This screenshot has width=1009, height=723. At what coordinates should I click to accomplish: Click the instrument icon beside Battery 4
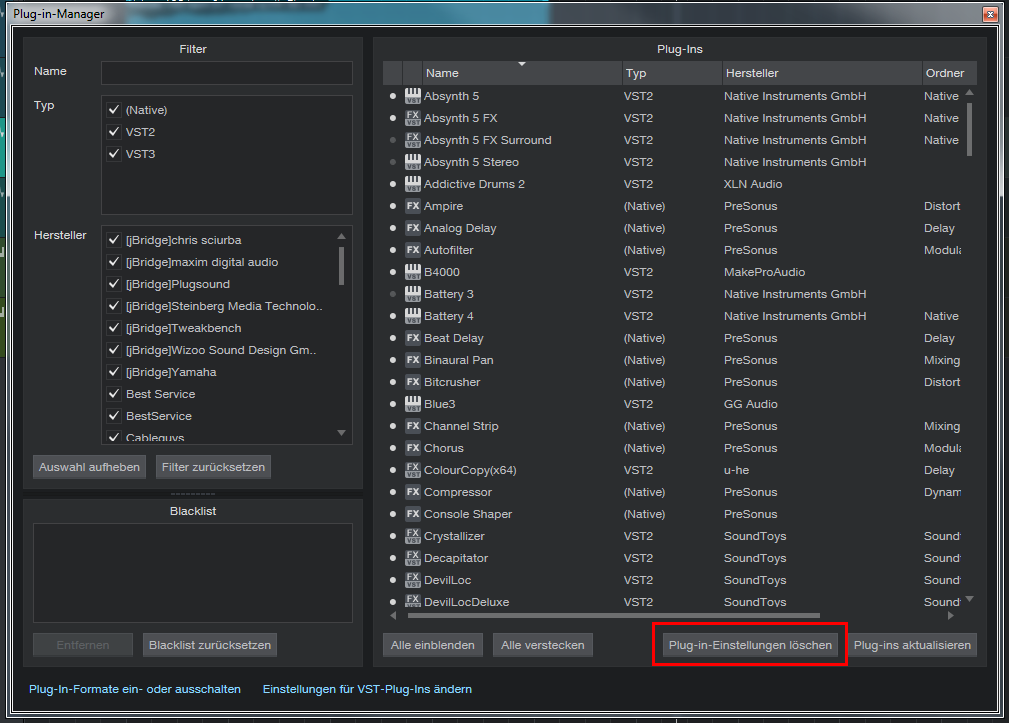point(412,316)
